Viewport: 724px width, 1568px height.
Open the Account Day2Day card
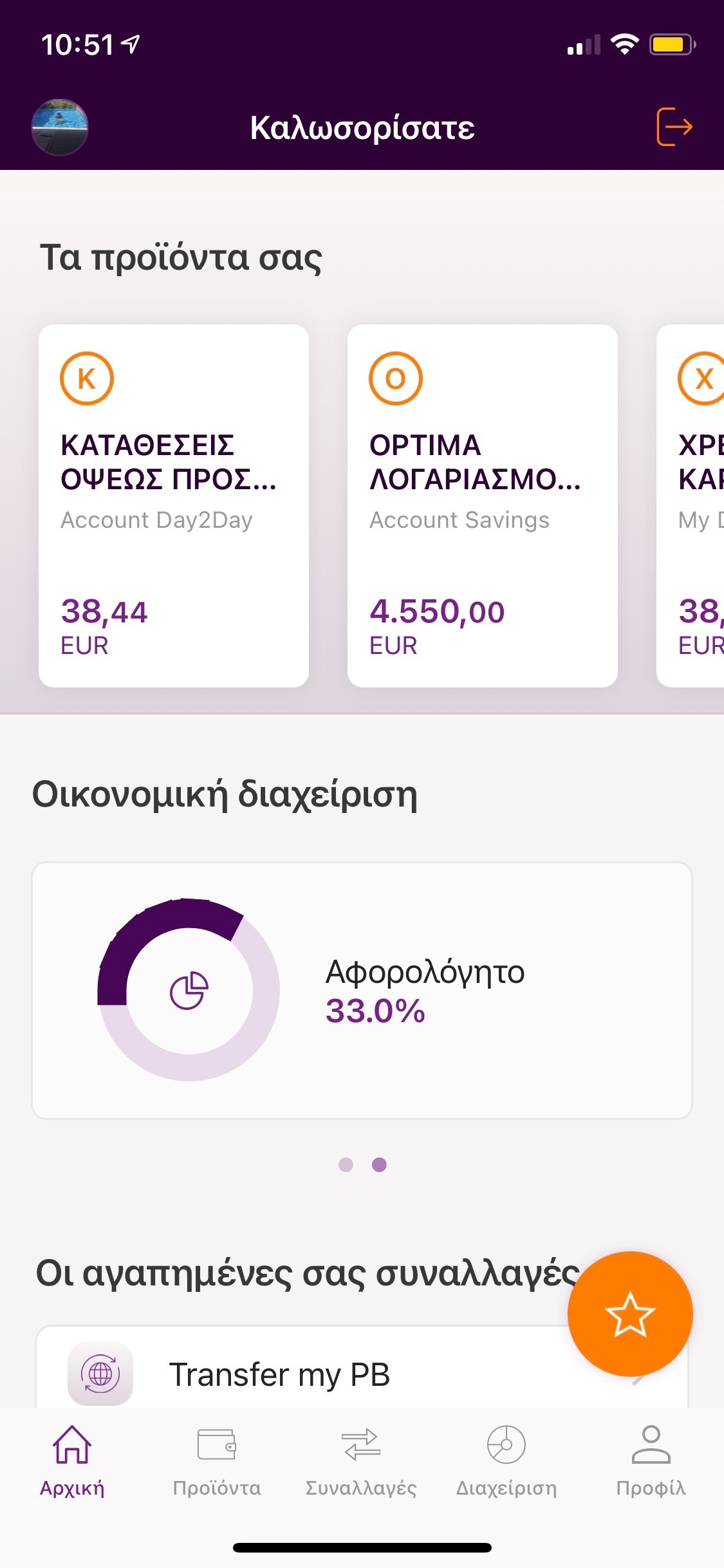174,505
